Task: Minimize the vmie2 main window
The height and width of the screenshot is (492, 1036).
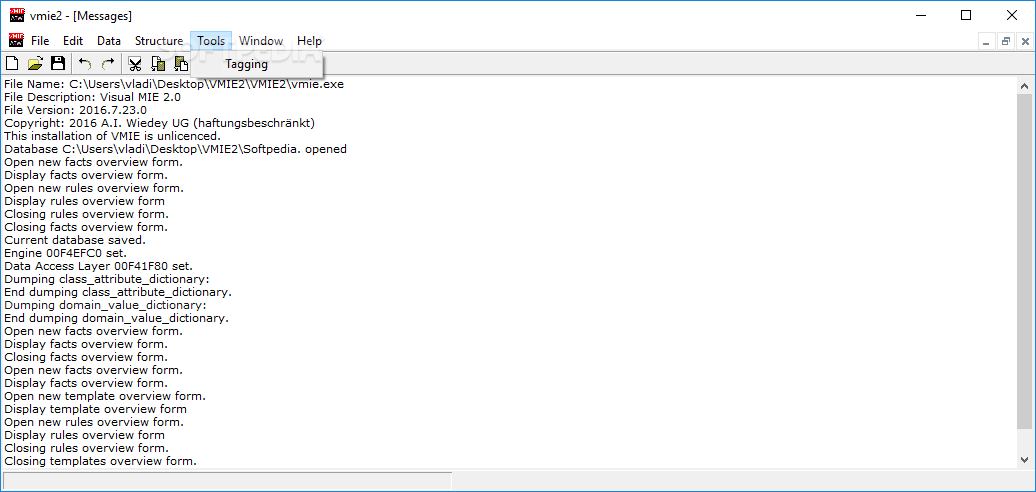Action: coord(920,15)
